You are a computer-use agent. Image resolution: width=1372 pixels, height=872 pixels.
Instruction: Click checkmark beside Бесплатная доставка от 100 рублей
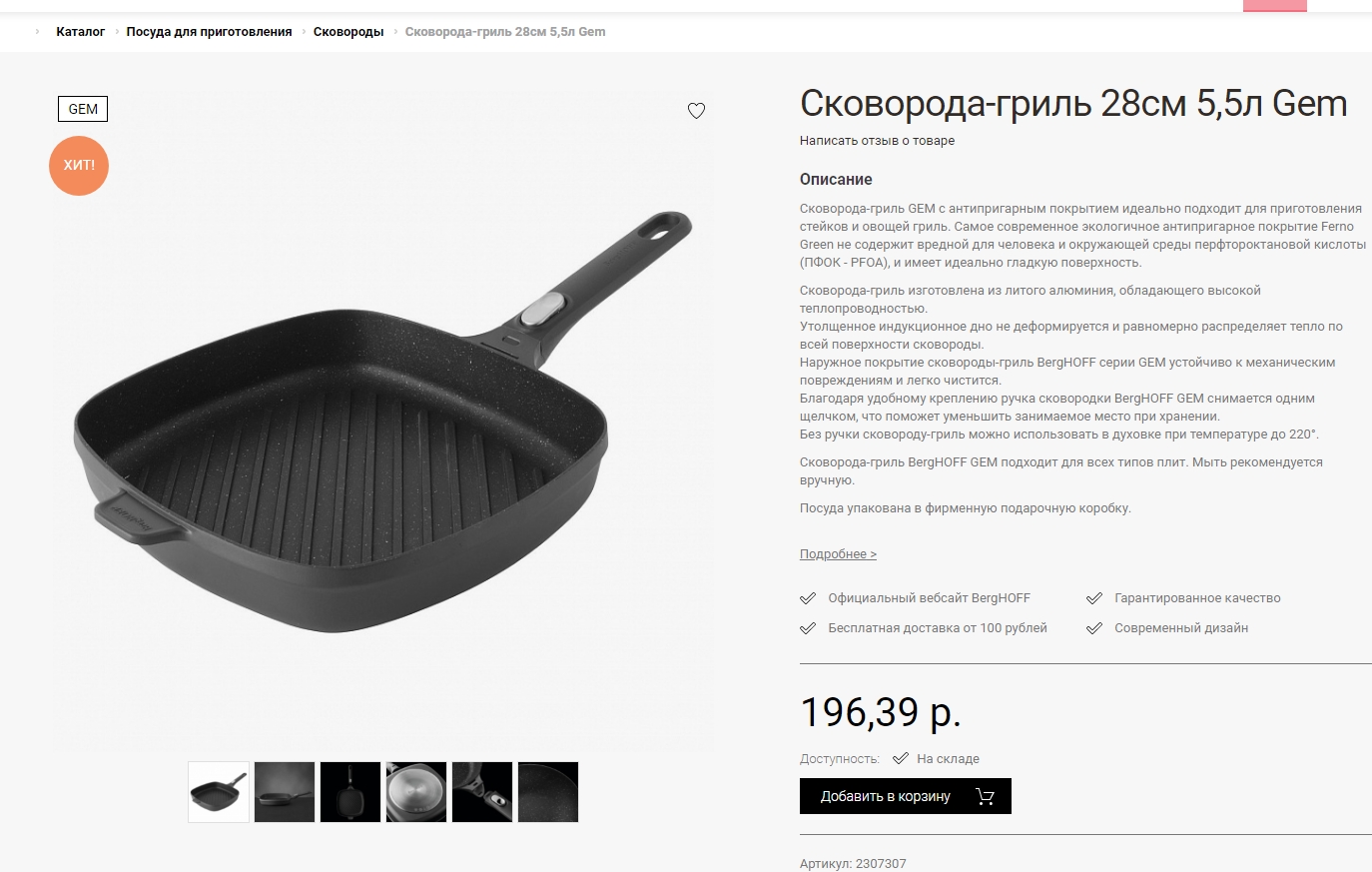pos(808,628)
